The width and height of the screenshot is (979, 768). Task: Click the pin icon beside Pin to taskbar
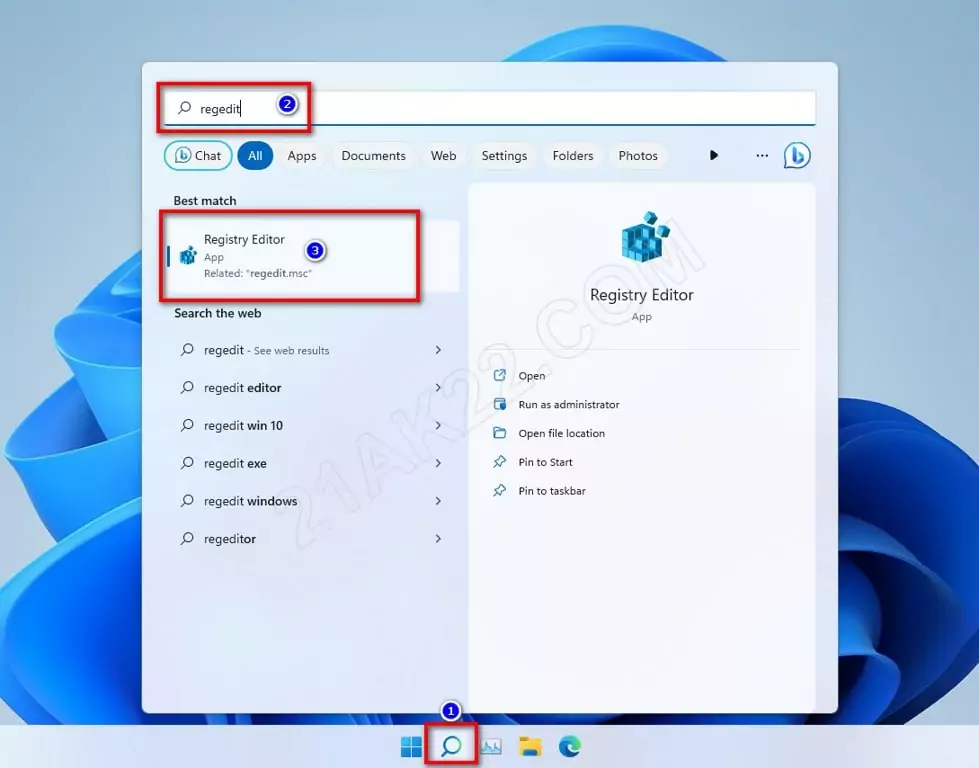tap(499, 490)
